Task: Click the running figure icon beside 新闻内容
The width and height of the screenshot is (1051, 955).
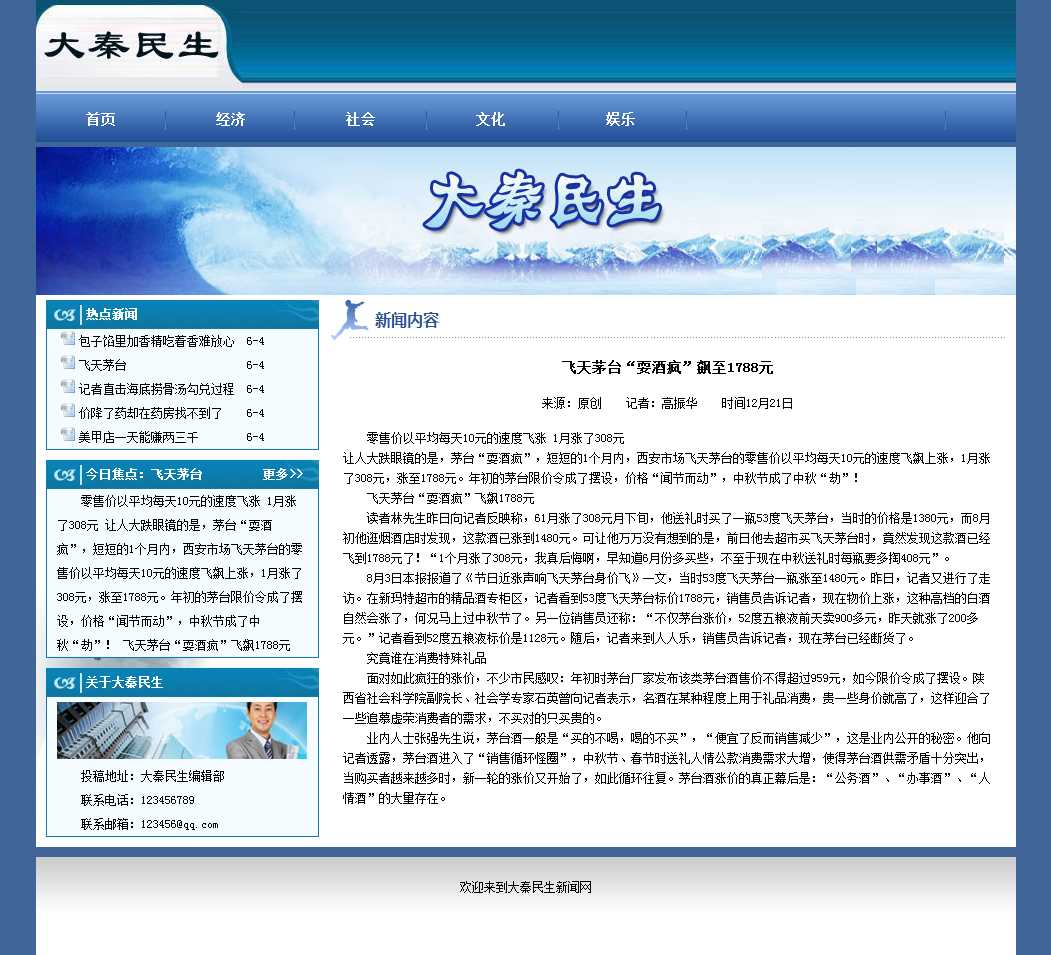Action: click(349, 319)
